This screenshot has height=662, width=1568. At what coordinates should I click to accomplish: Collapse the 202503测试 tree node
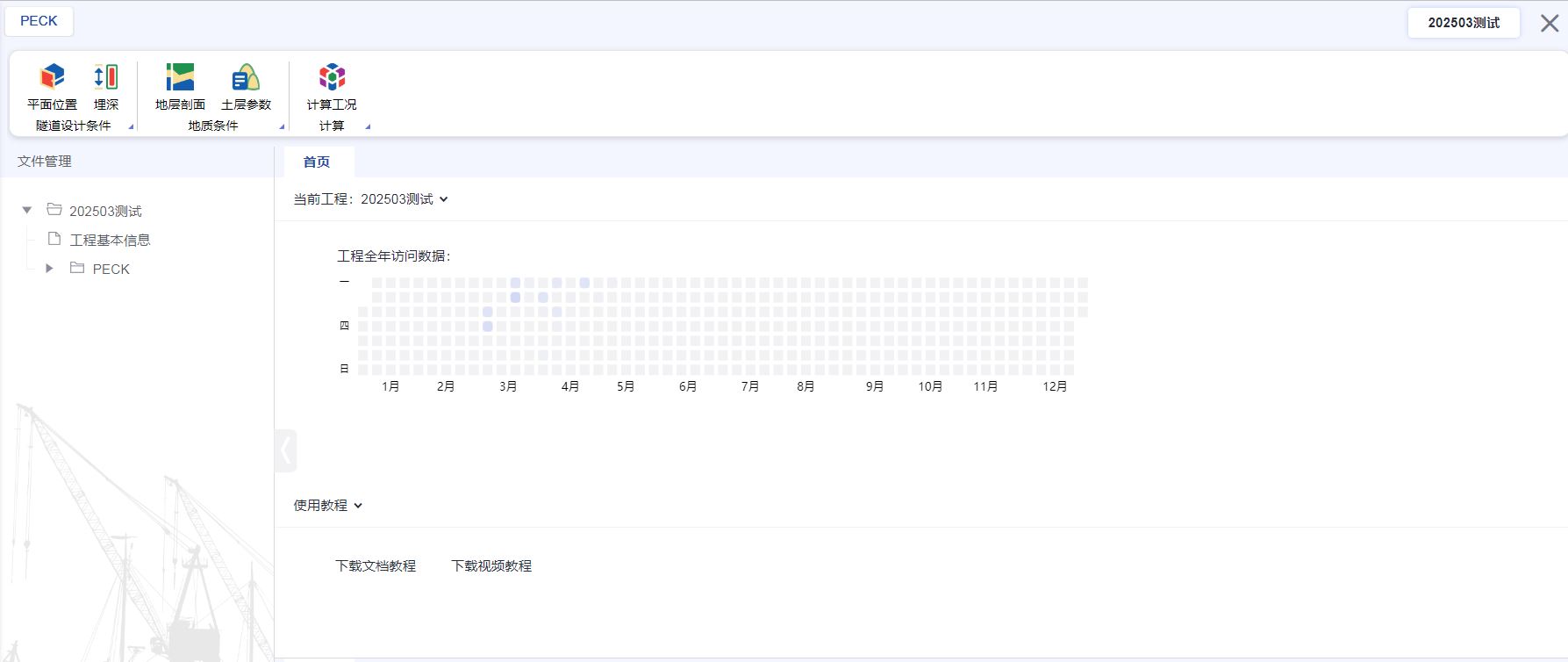[27, 210]
